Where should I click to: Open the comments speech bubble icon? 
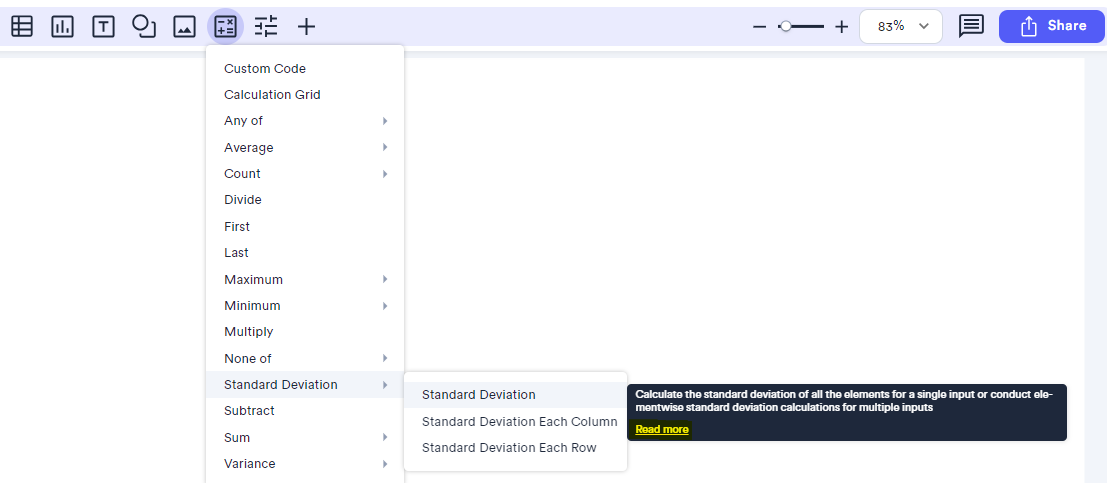pos(971,26)
